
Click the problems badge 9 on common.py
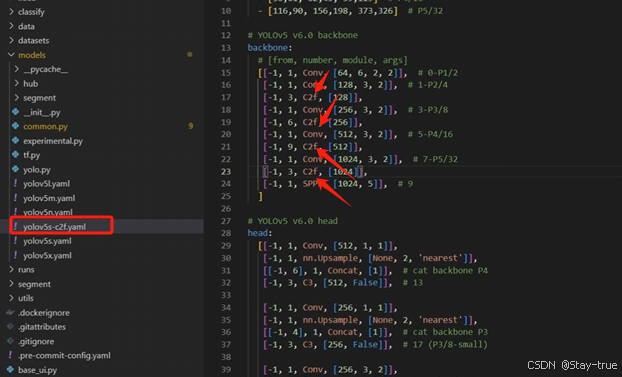point(191,126)
